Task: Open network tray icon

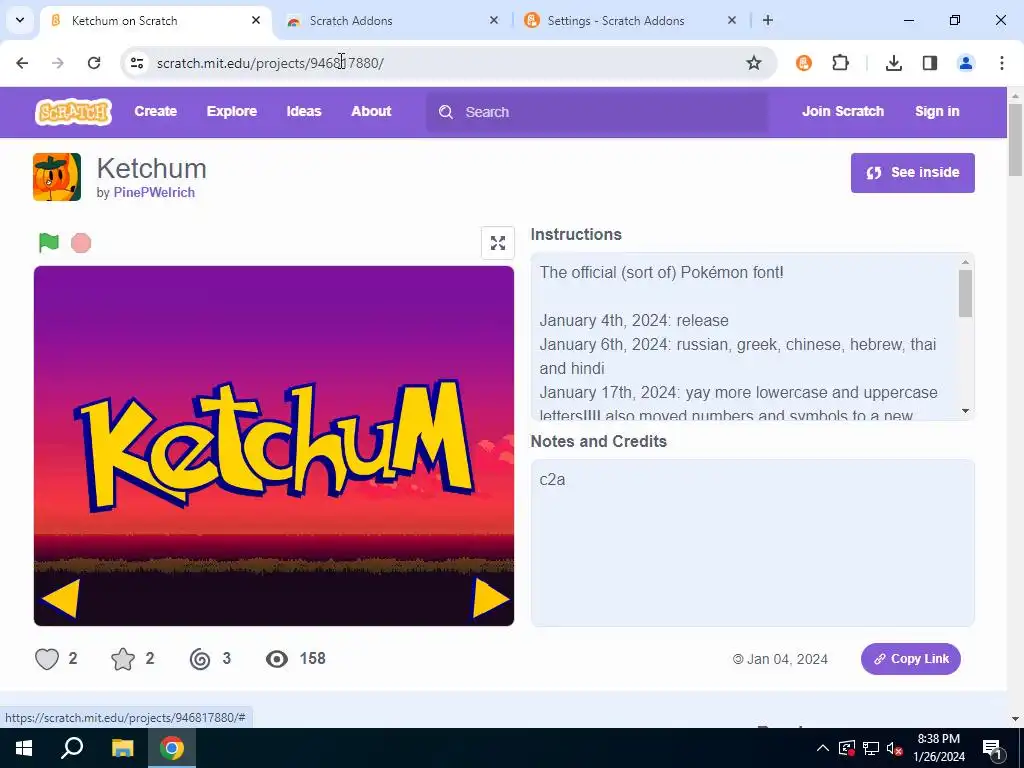Action: (x=871, y=748)
